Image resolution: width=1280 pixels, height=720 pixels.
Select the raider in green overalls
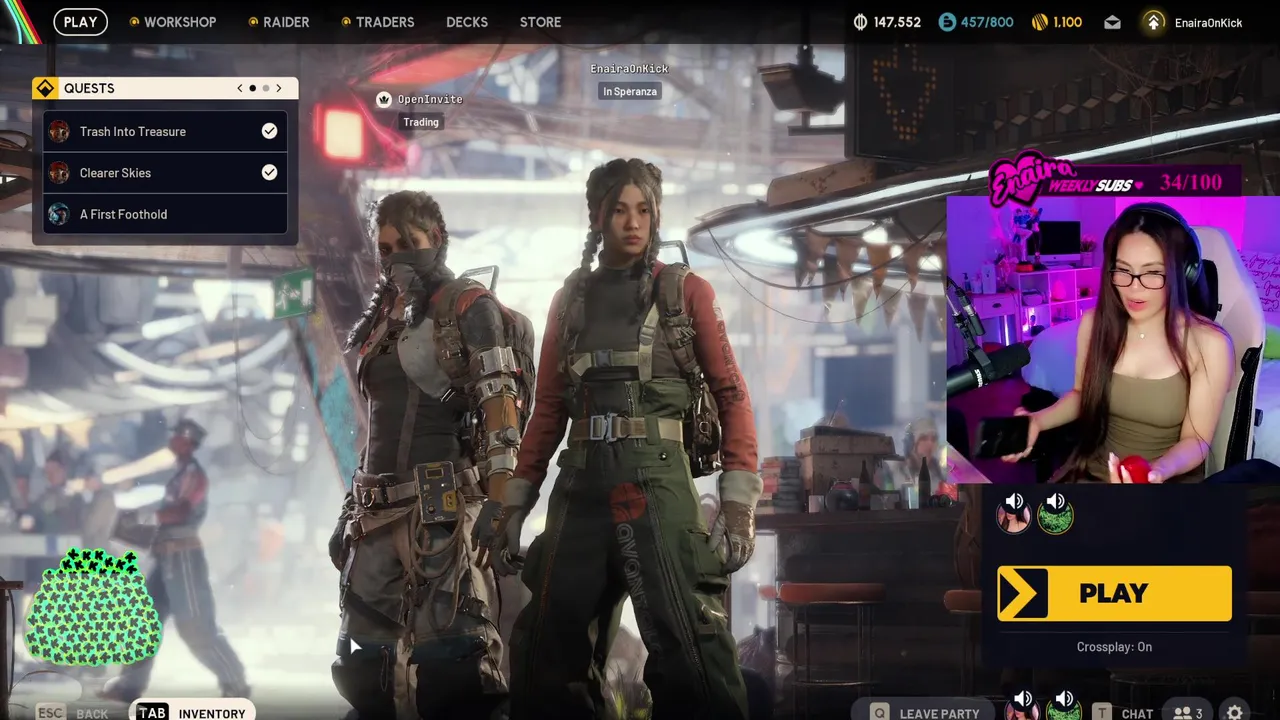[x=633, y=440]
